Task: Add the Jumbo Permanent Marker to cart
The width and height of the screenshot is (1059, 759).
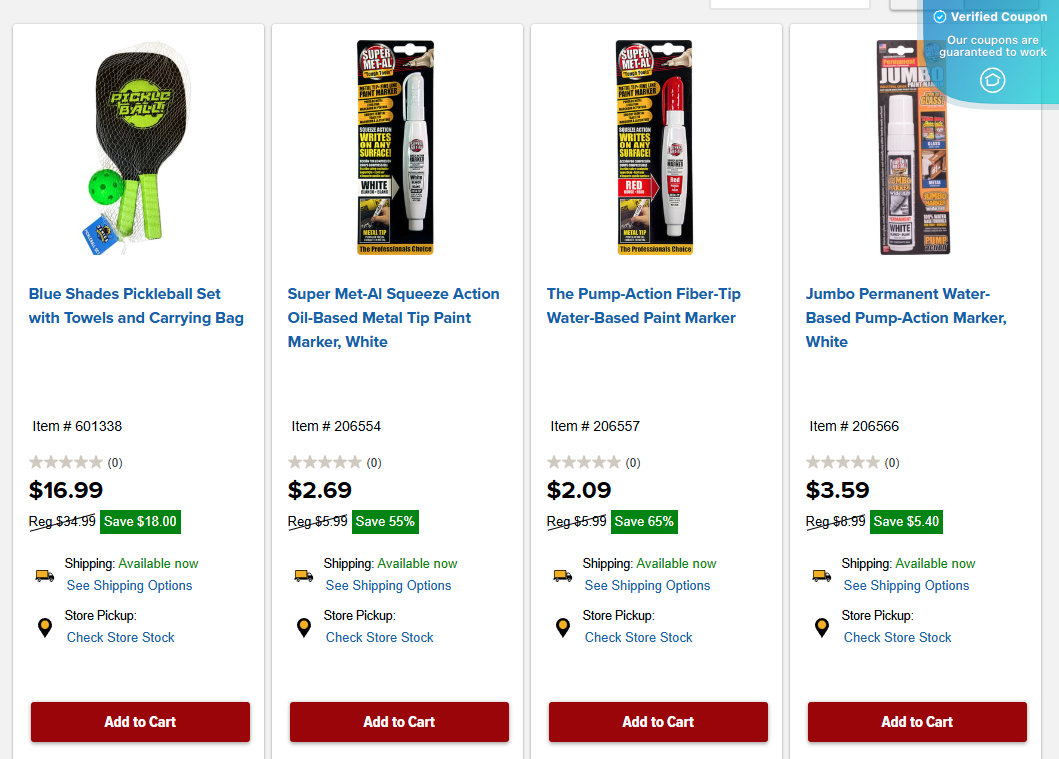Action: (917, 722)
